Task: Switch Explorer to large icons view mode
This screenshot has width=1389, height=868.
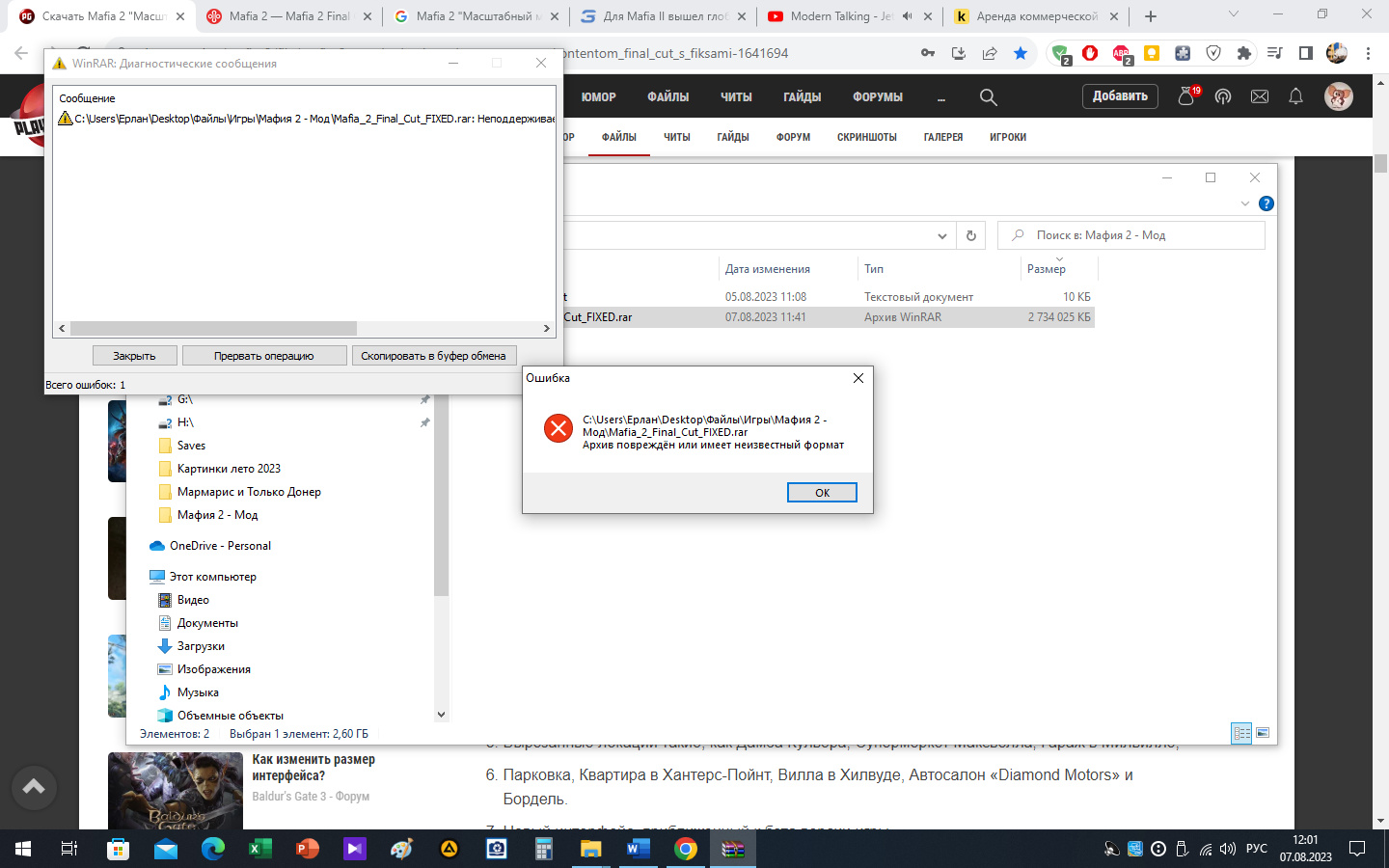Action: (1263, 733)
